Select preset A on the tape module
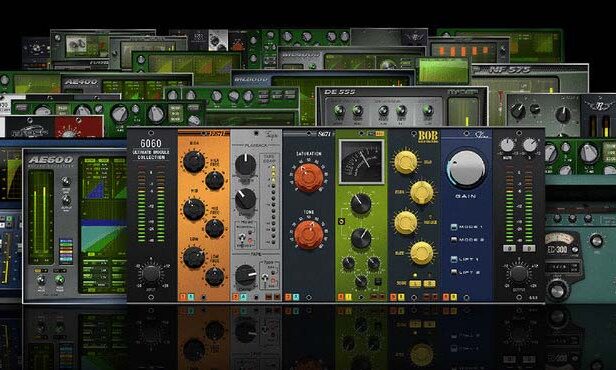Screen dimensions: 616x370 click(235, 297)
